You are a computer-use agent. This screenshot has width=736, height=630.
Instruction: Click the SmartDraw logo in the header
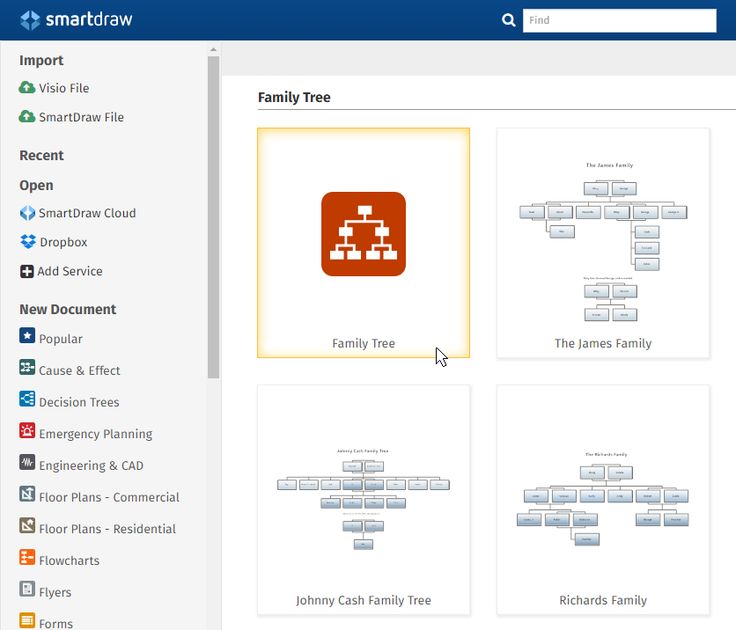pos(77,20)
